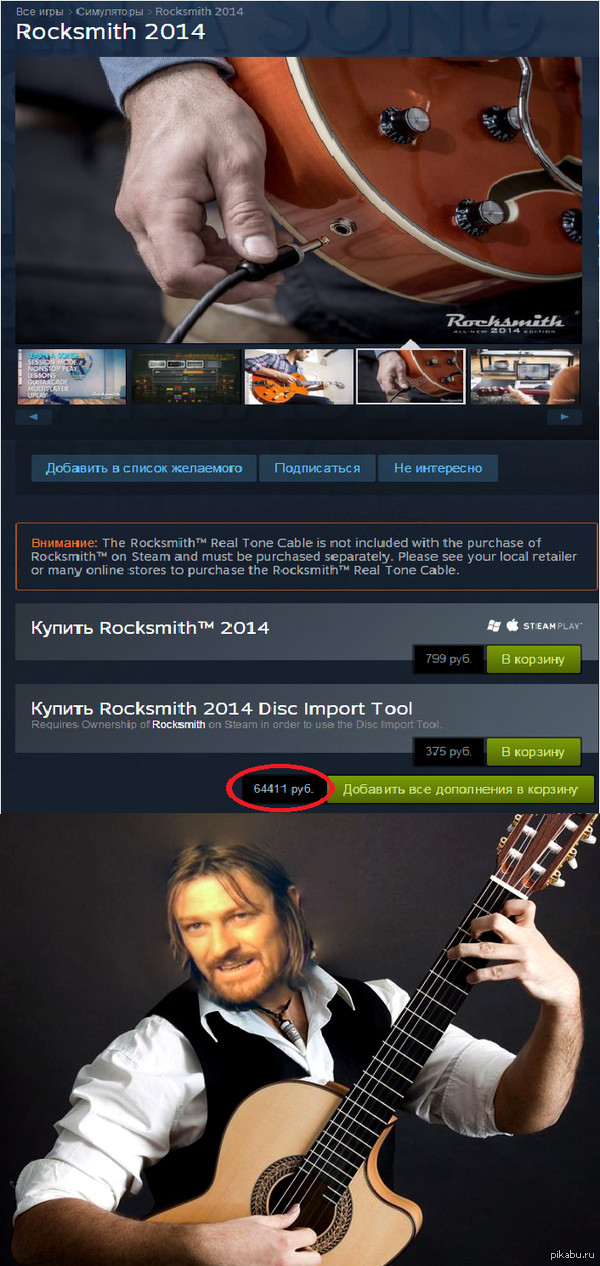Click the thumbnail strip scrollbar track
The height and width of the screenshot is (1266, 600).
300,416
